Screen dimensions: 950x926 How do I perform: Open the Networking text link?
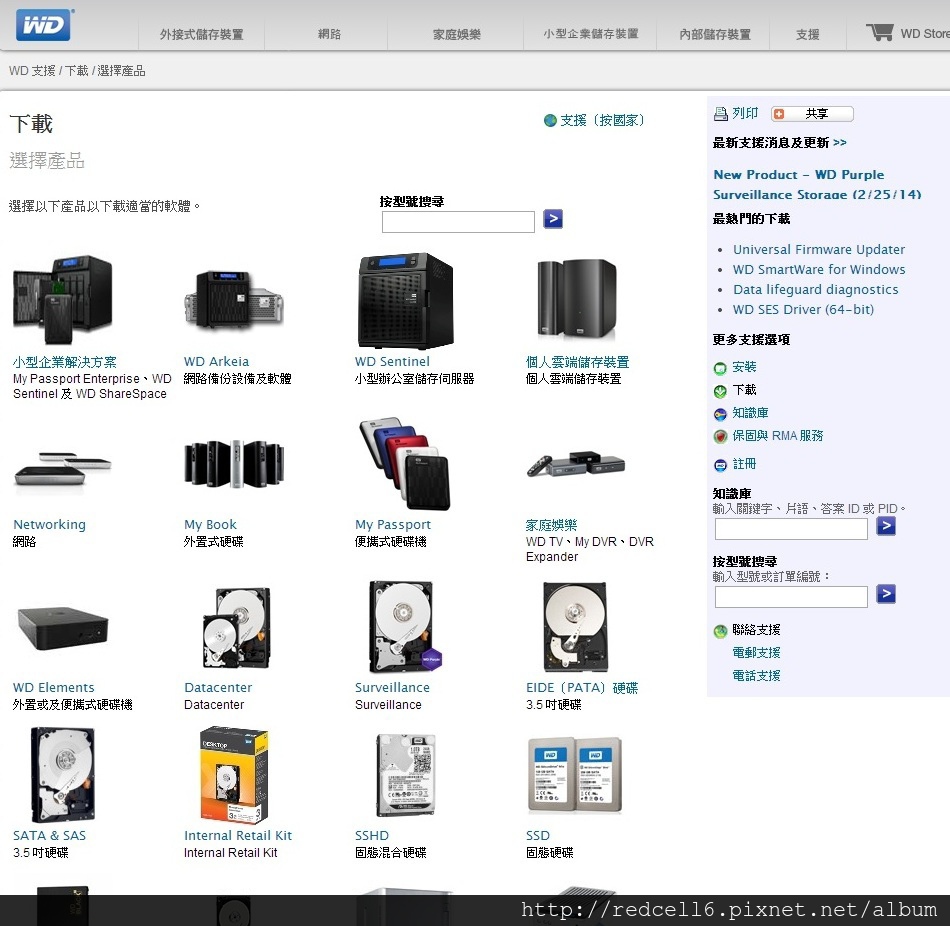pyautogui.click(x=49, y=525)
